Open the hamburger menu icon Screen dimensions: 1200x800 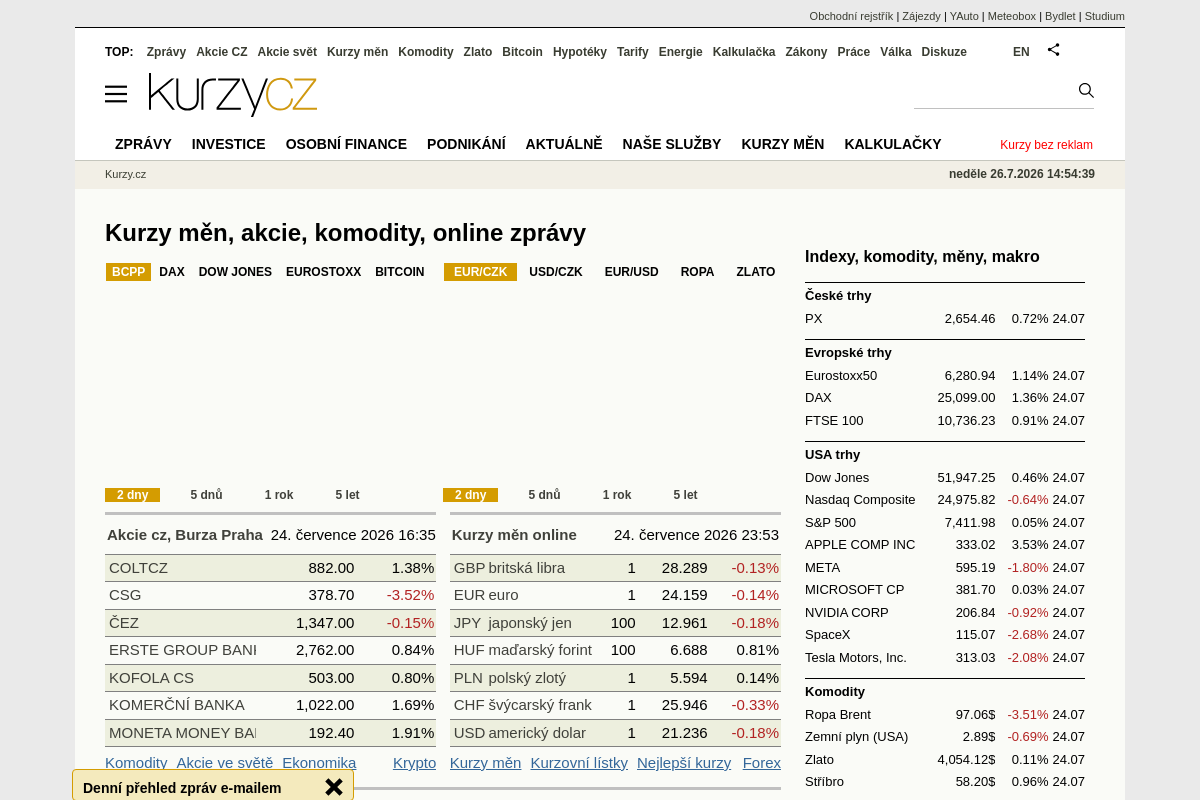point(116,94)
